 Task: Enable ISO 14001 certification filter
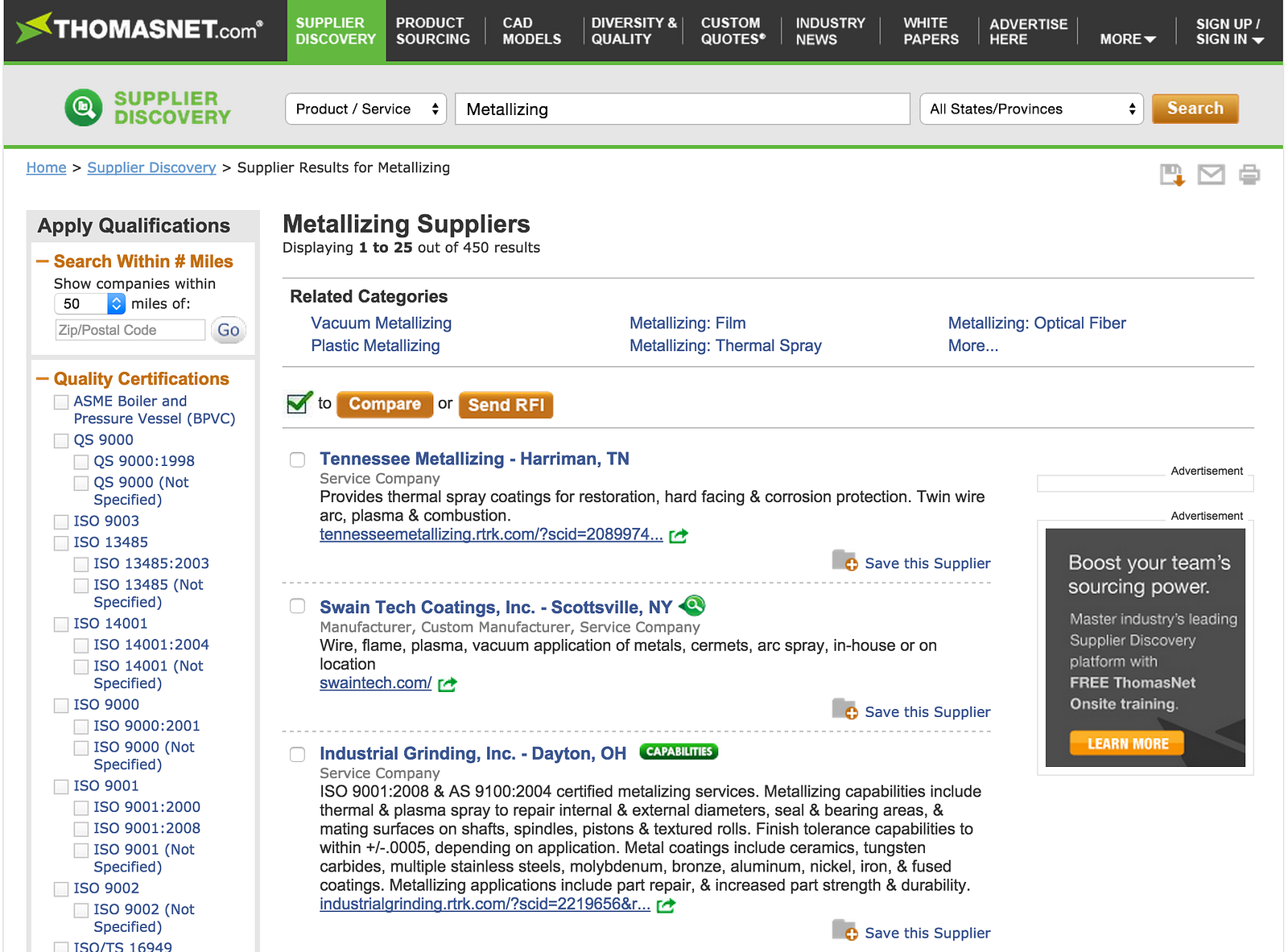[x=61, y=624]
